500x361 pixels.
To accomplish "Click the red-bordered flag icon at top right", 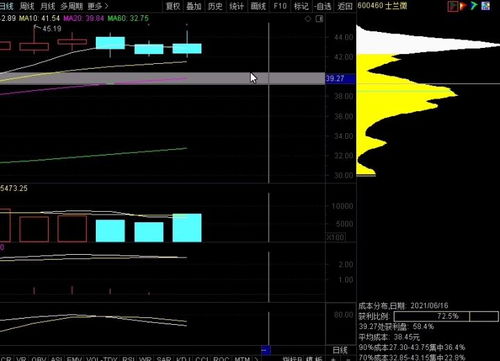I will tap(453, 6).
